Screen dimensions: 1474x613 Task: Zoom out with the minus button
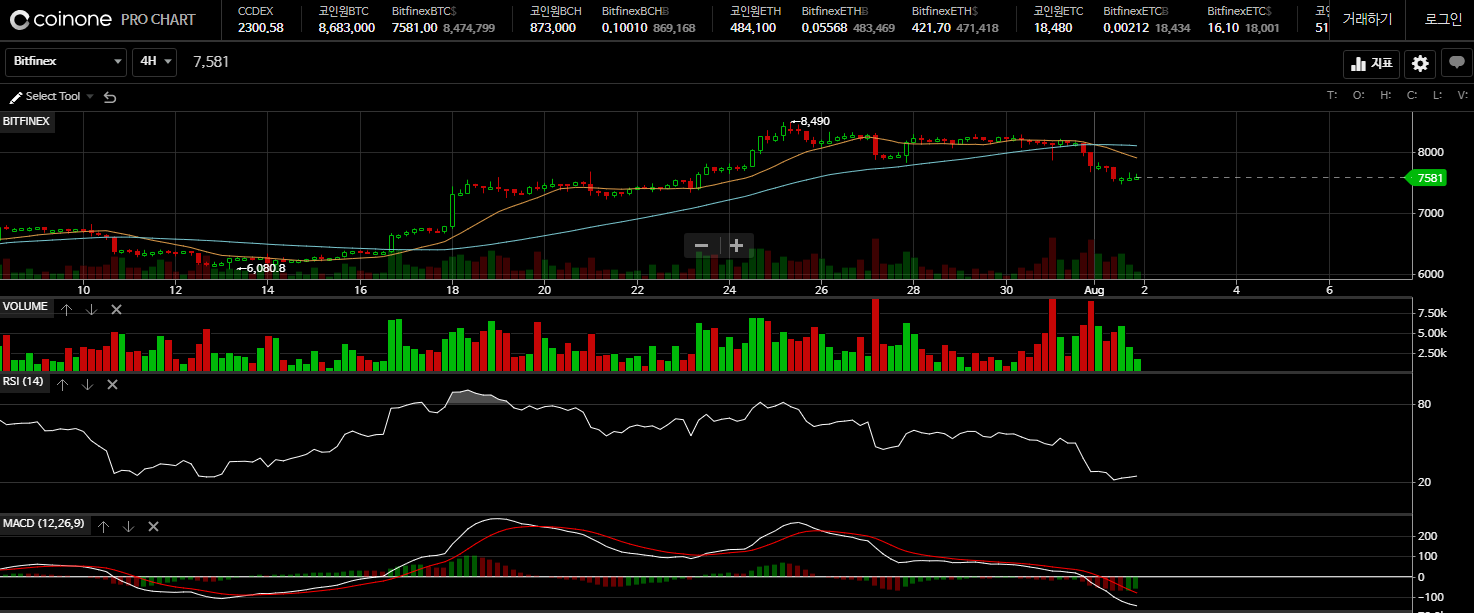pyautogui.click(x=701, y=245)
